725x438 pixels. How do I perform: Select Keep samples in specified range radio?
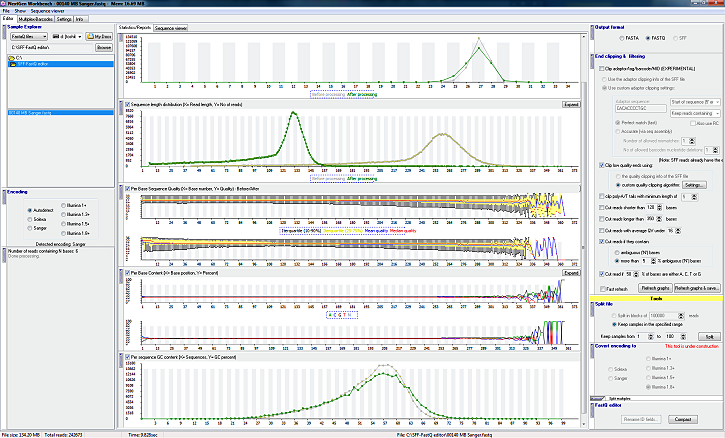click(x=614, y=324)
